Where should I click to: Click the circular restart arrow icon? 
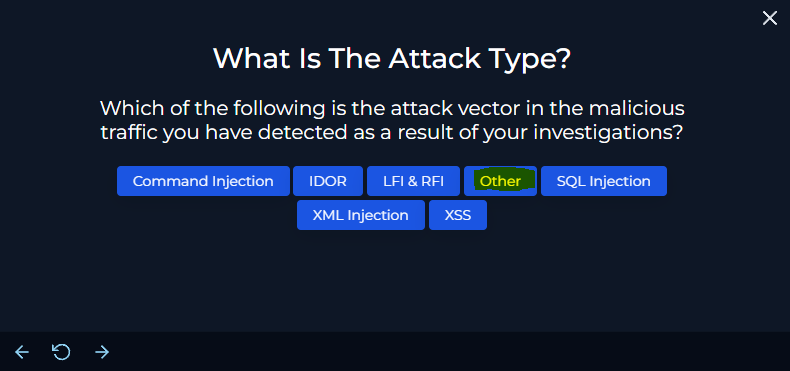point(61,352)
